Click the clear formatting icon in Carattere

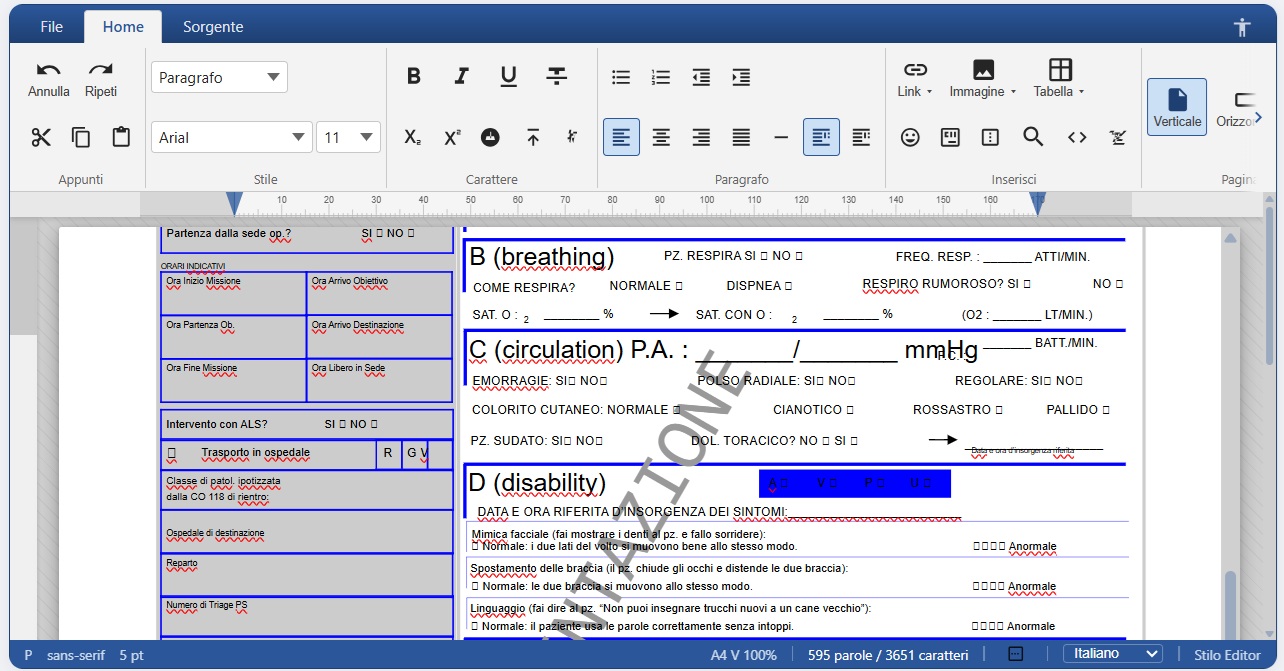click(x=572, y=137)
